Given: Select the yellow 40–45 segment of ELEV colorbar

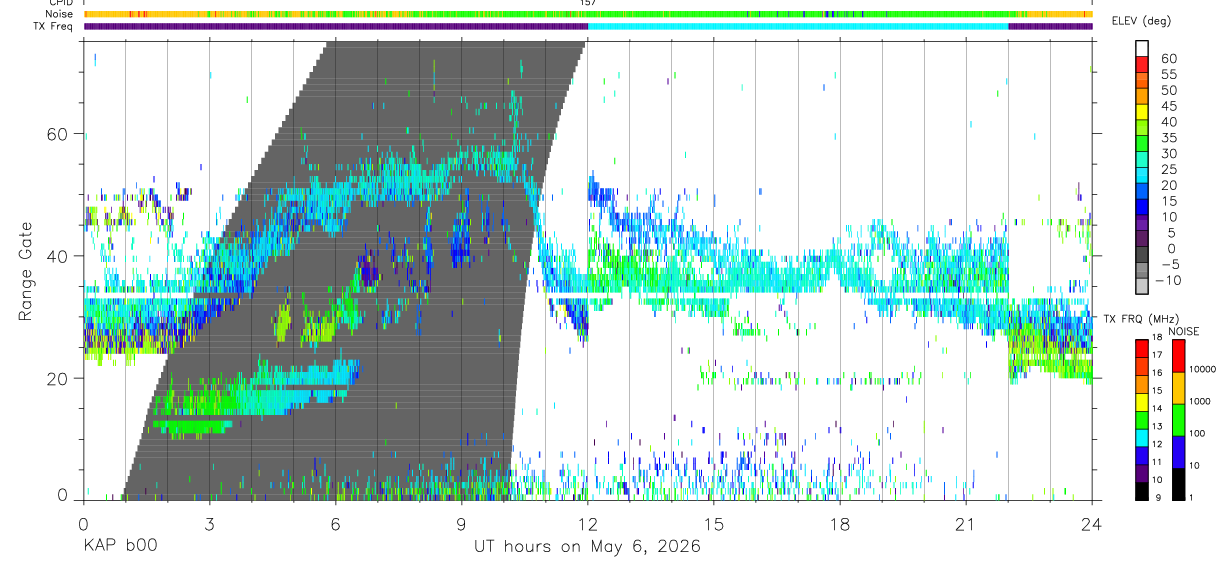Looking at the screenshot, I should pos(1141,112).
